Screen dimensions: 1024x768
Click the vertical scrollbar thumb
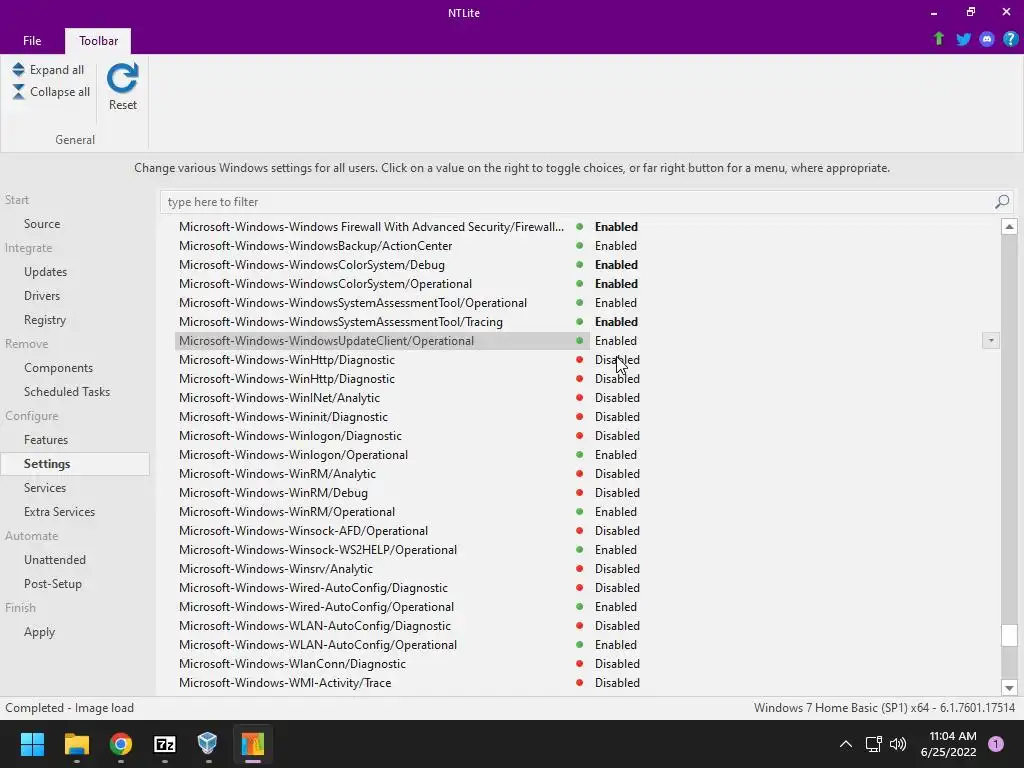click(x=1009, y=635)
